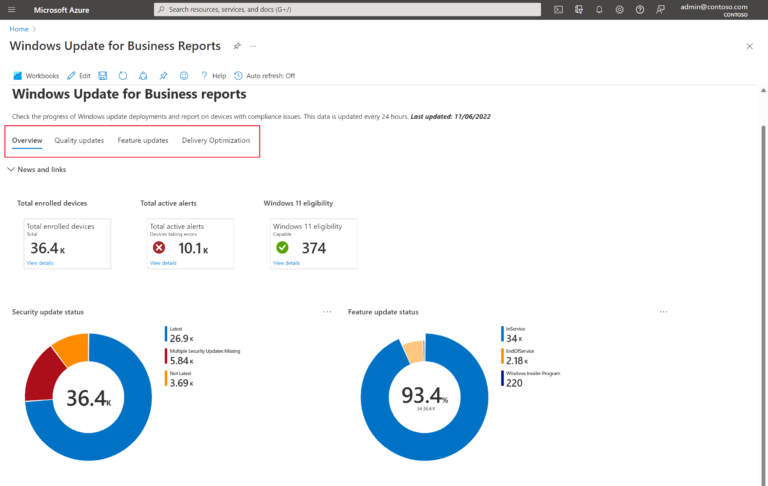Close the Windows Update for Business Reports blade
768x486 pixels.
tap(749, 46)
